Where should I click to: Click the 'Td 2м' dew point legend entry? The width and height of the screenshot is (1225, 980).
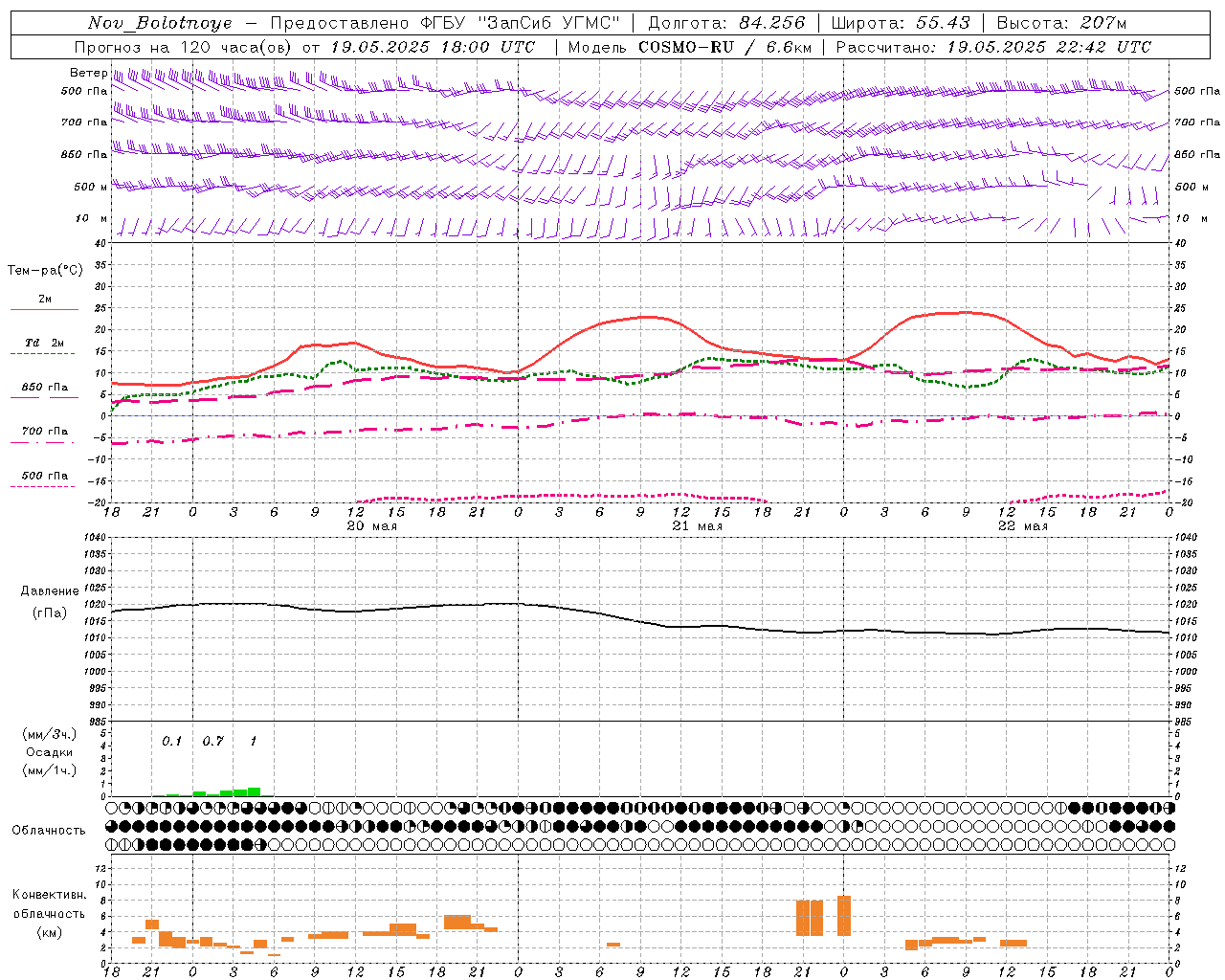(44, 343)
